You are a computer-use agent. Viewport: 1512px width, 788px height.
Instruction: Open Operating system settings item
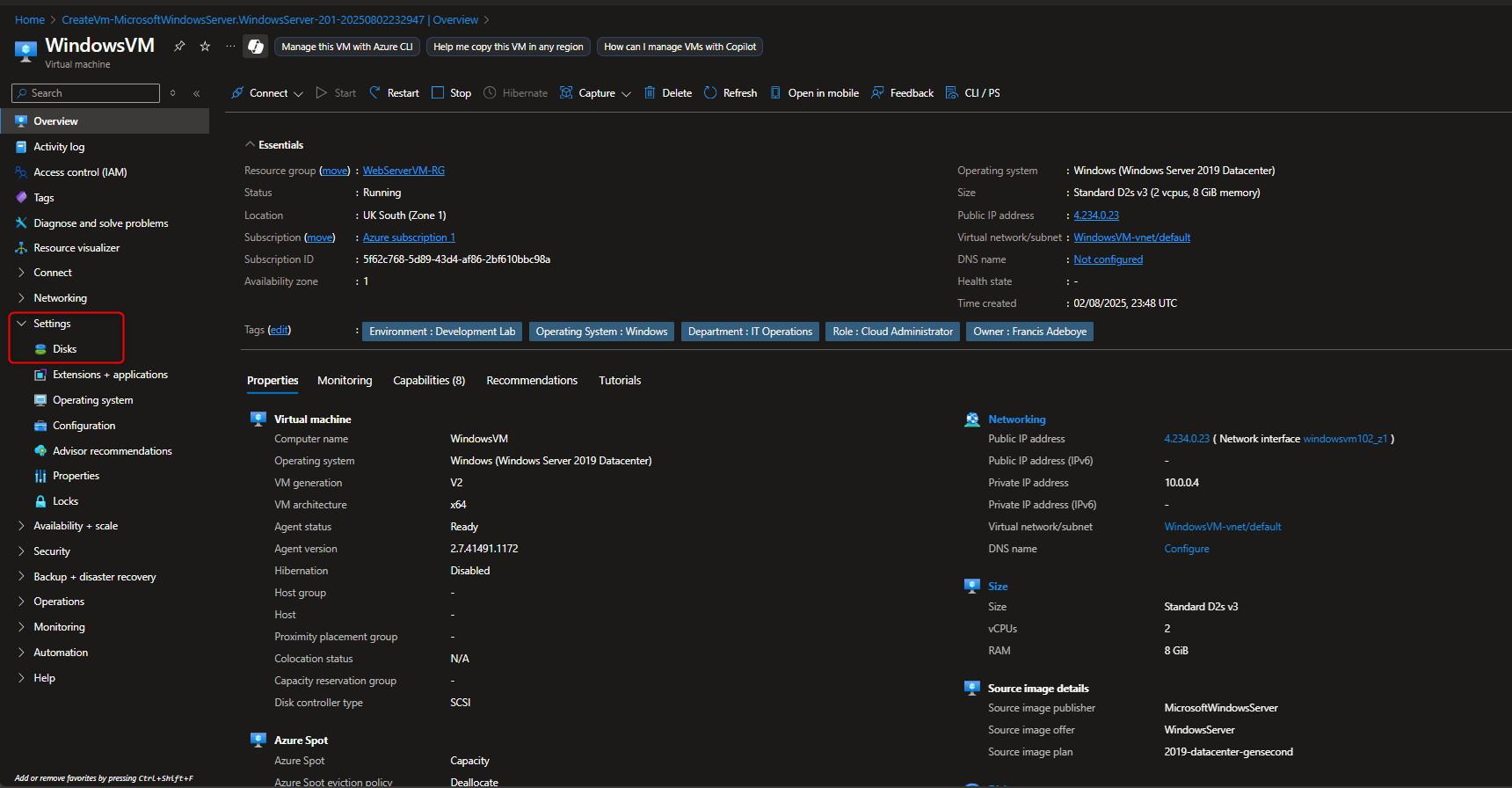[92, 400]
